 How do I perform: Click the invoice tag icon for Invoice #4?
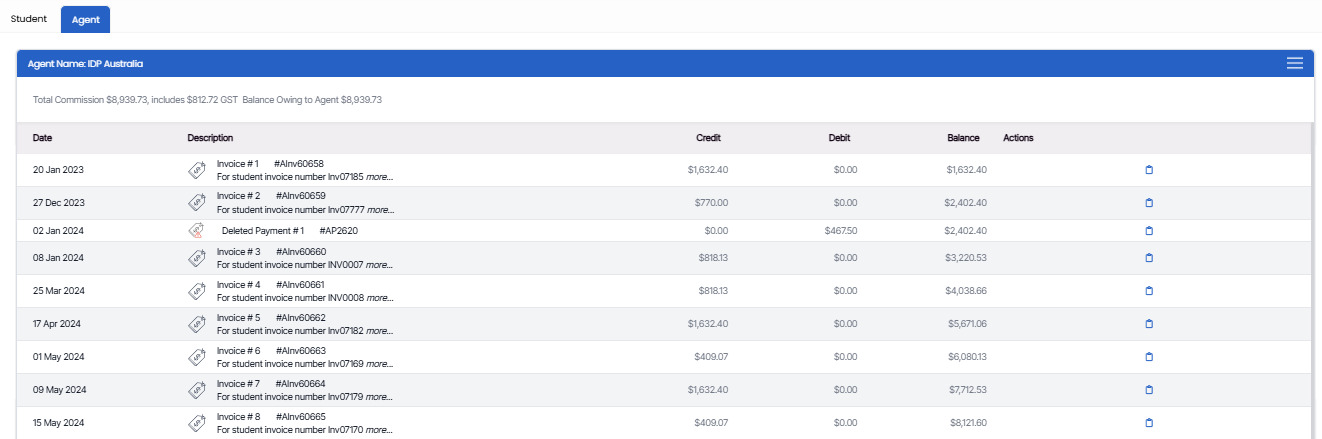click(197, 291)
